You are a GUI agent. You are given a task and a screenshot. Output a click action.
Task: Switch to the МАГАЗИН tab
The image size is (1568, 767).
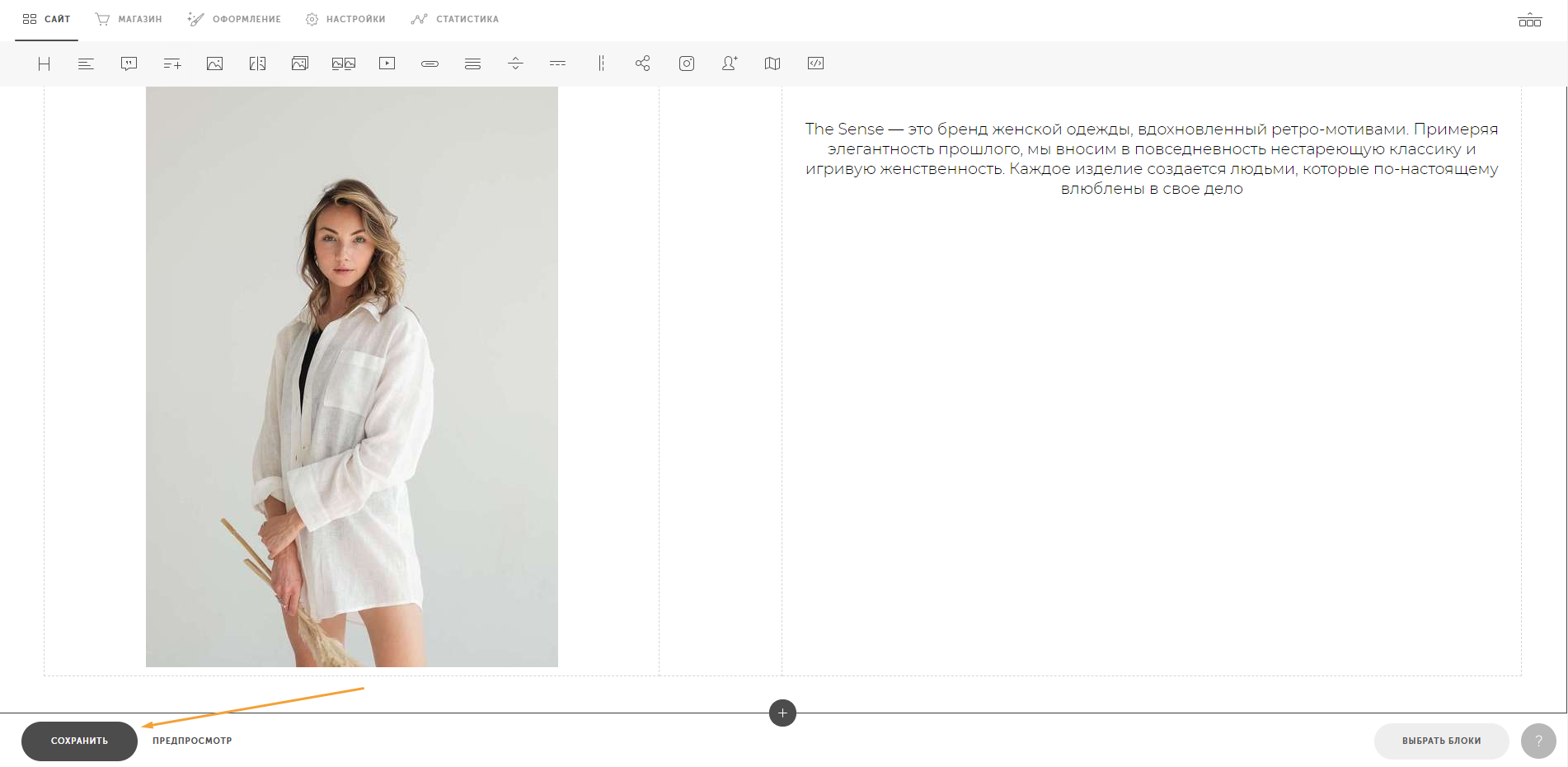pyautogui.click(x=129, y=19)
